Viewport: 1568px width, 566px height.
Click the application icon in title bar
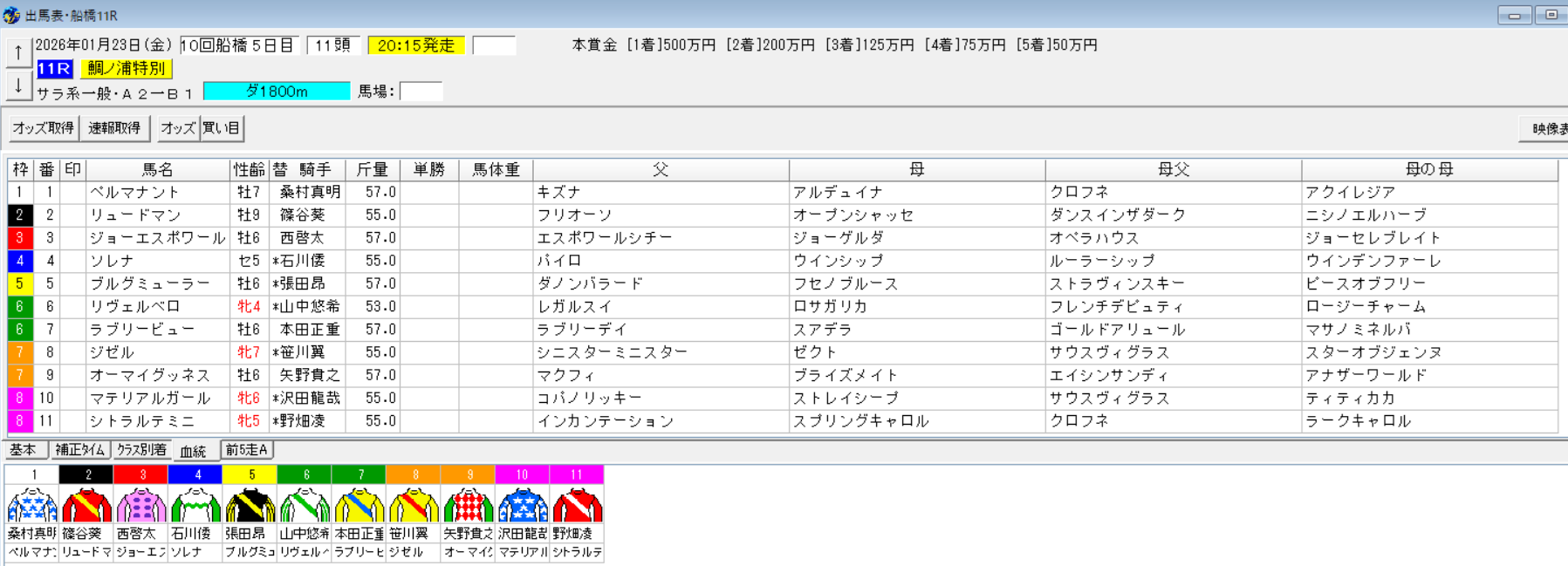click(x=11, y=15)
